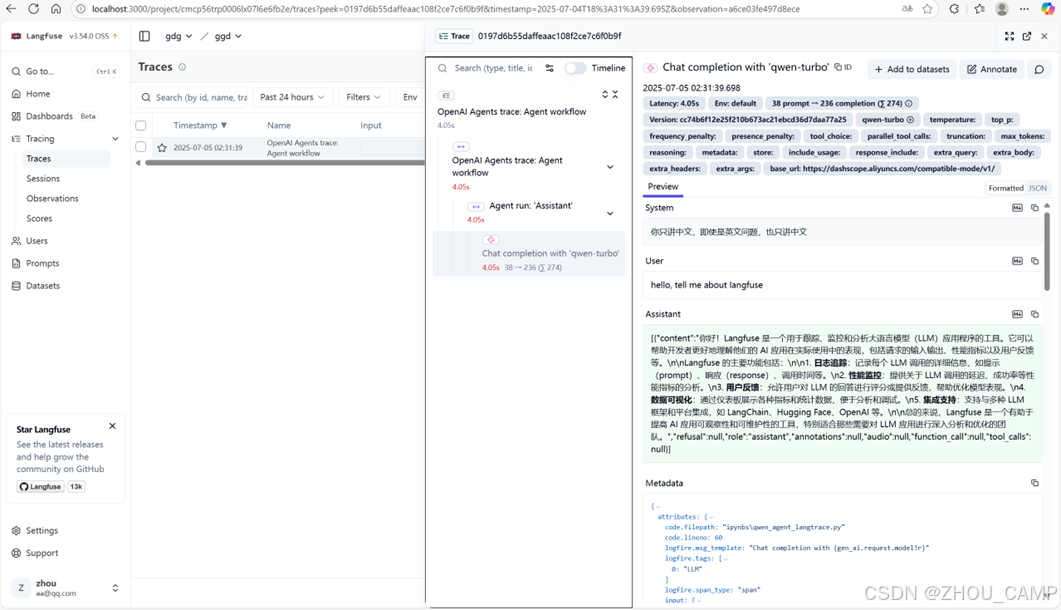
Task: Collapse the OpenAI Agents trace span chevron
Action: 610,167
